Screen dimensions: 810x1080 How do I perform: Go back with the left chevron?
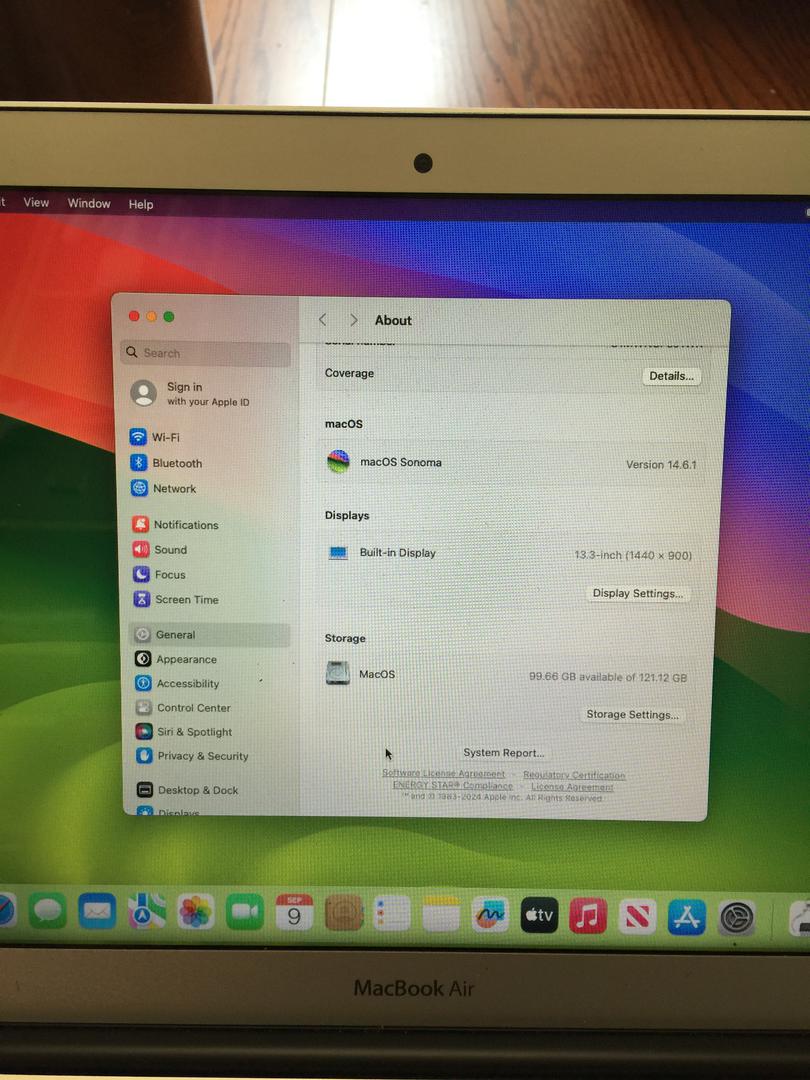click(x=322, y=320)
